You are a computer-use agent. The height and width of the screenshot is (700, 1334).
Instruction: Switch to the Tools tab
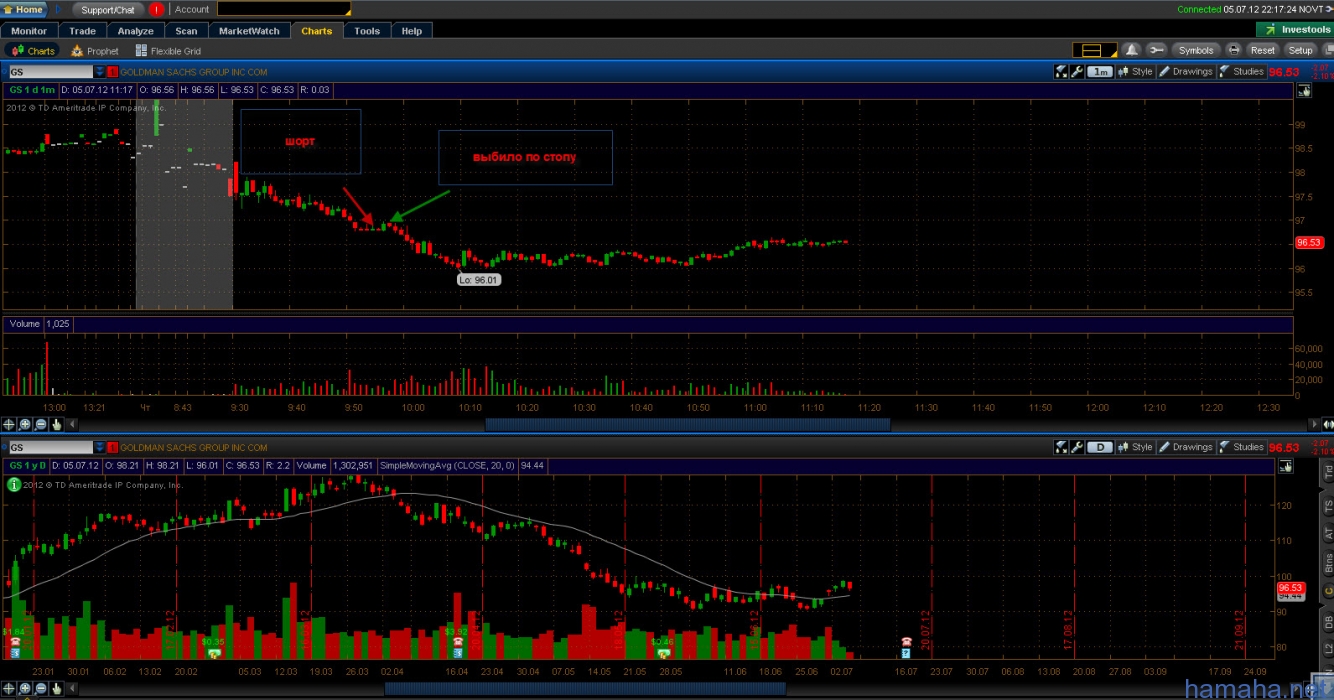[x=367, y=31]
